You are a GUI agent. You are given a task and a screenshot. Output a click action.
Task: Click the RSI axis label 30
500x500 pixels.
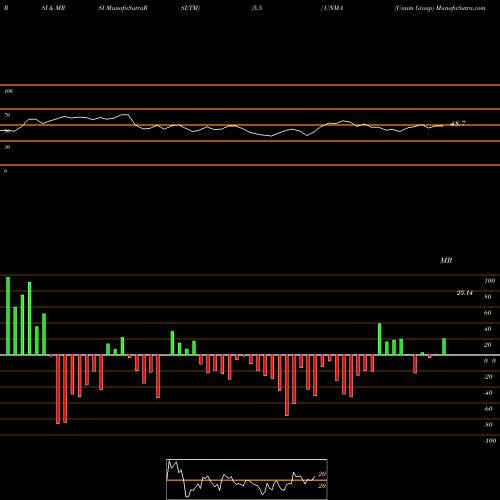pyautogui.click(x=7, y=147)
